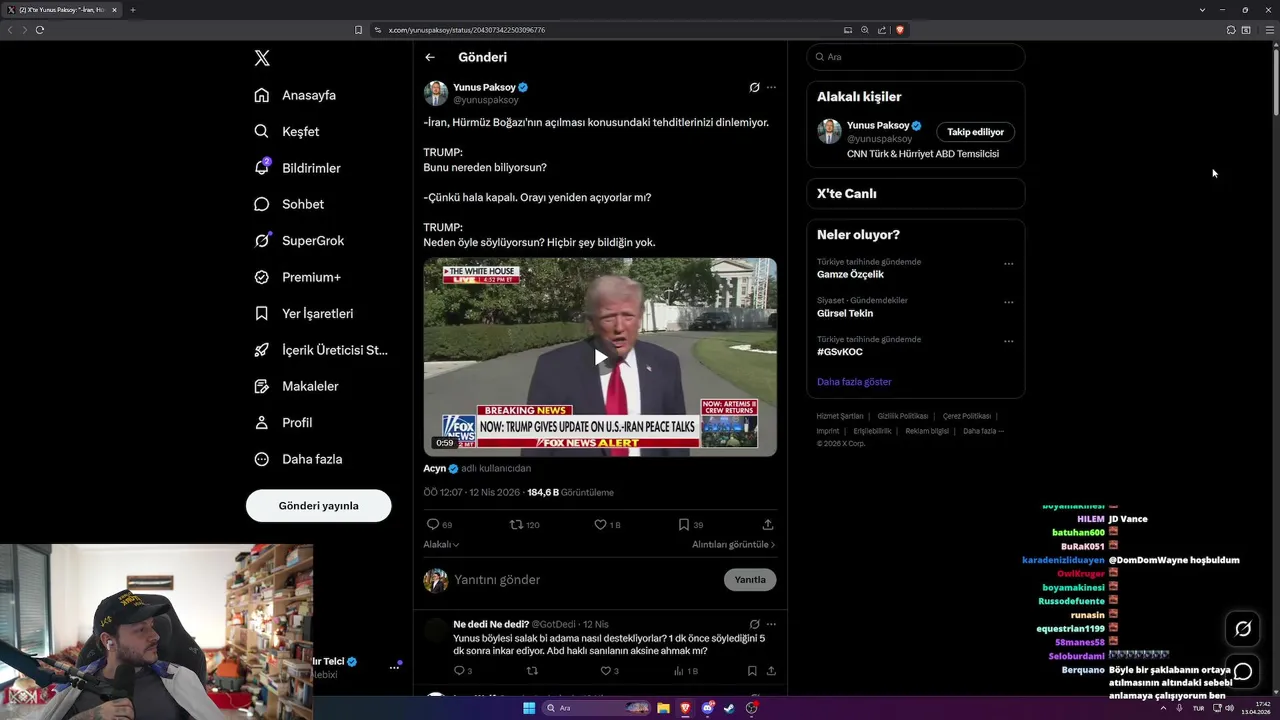Image resolution: width=1280 pixels, height=720 pixels.
Task: Reload the browser page
Action: click(40, 30)
